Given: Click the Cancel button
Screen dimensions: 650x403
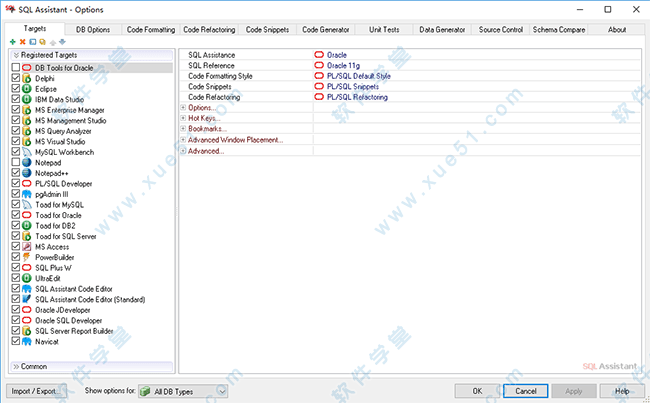Looking at the screenshot, I should [x=526, y=391].
